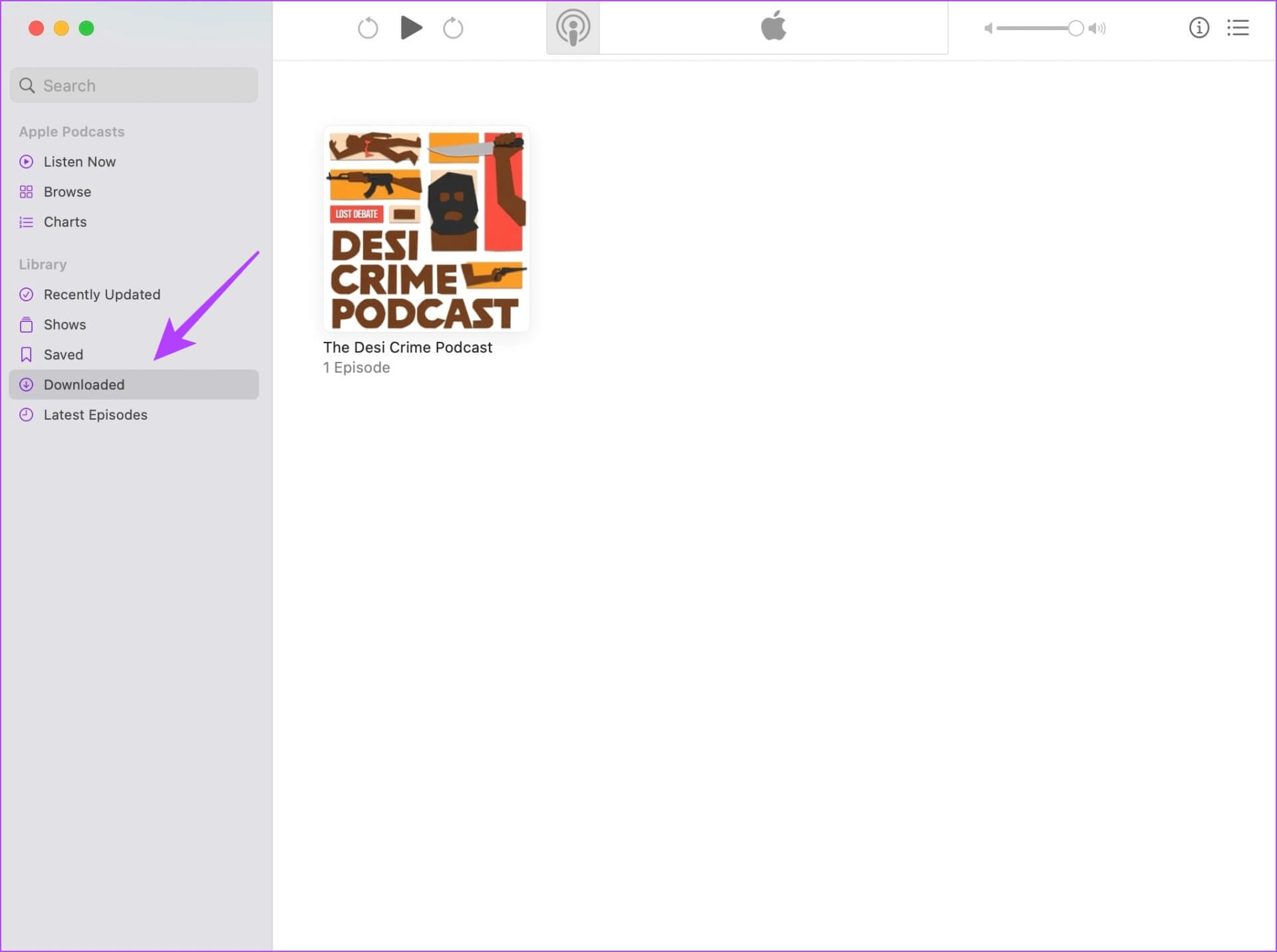Select Recently Updated in library

tap(102, 293)
